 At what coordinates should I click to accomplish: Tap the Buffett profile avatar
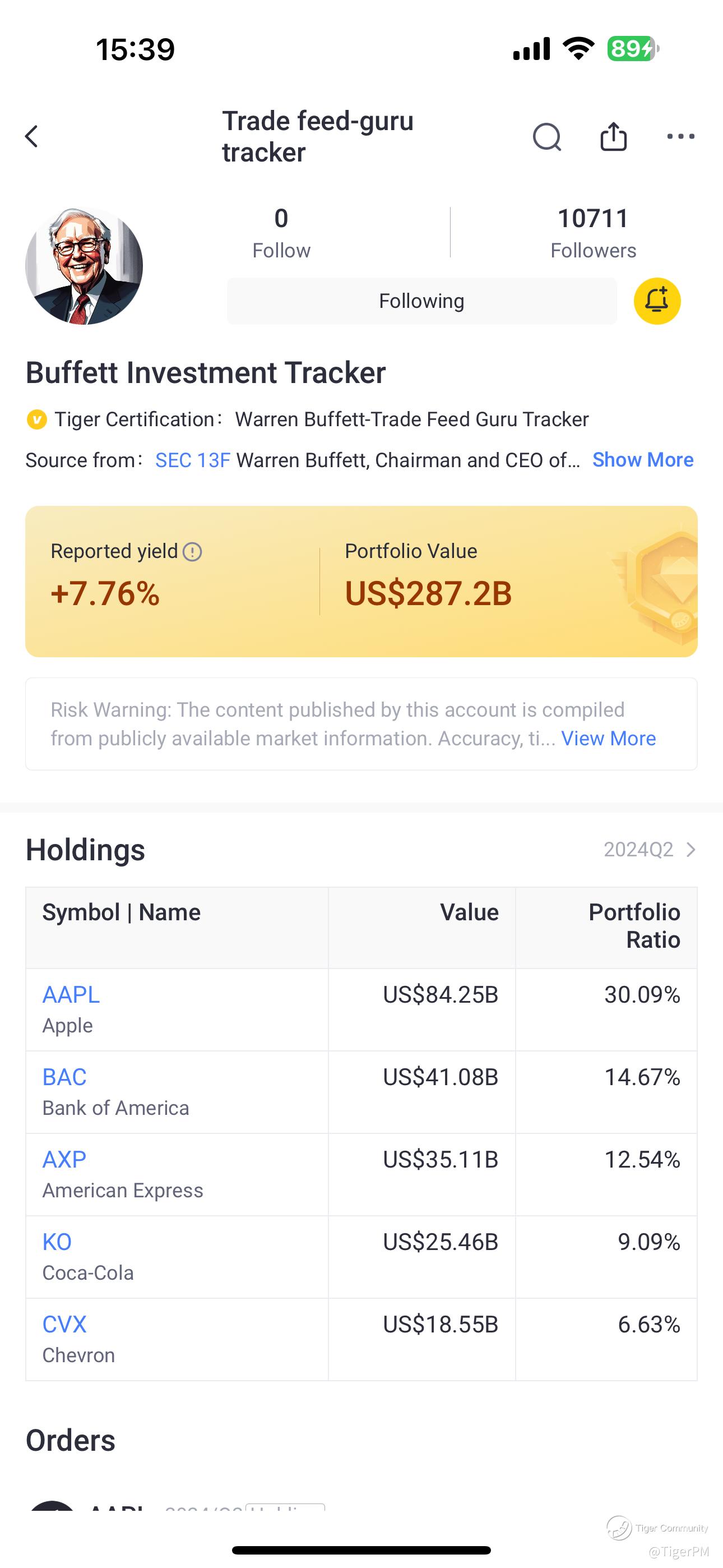pos(84,266)
